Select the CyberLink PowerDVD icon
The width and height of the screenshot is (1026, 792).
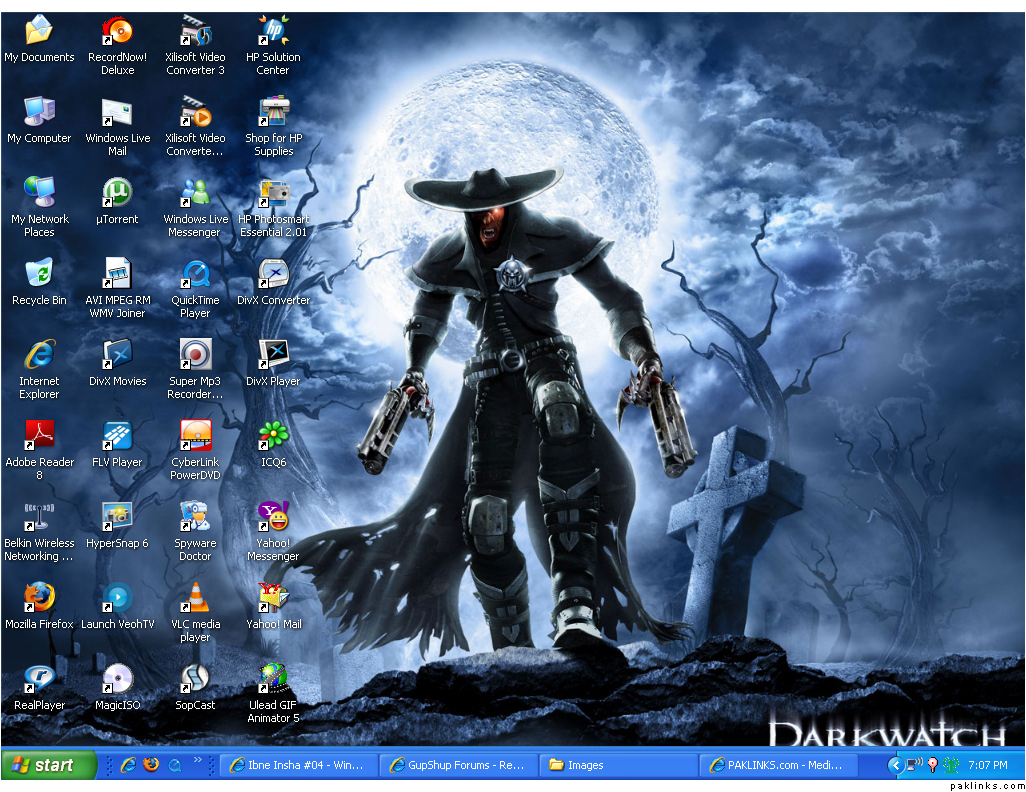(195, 435)
